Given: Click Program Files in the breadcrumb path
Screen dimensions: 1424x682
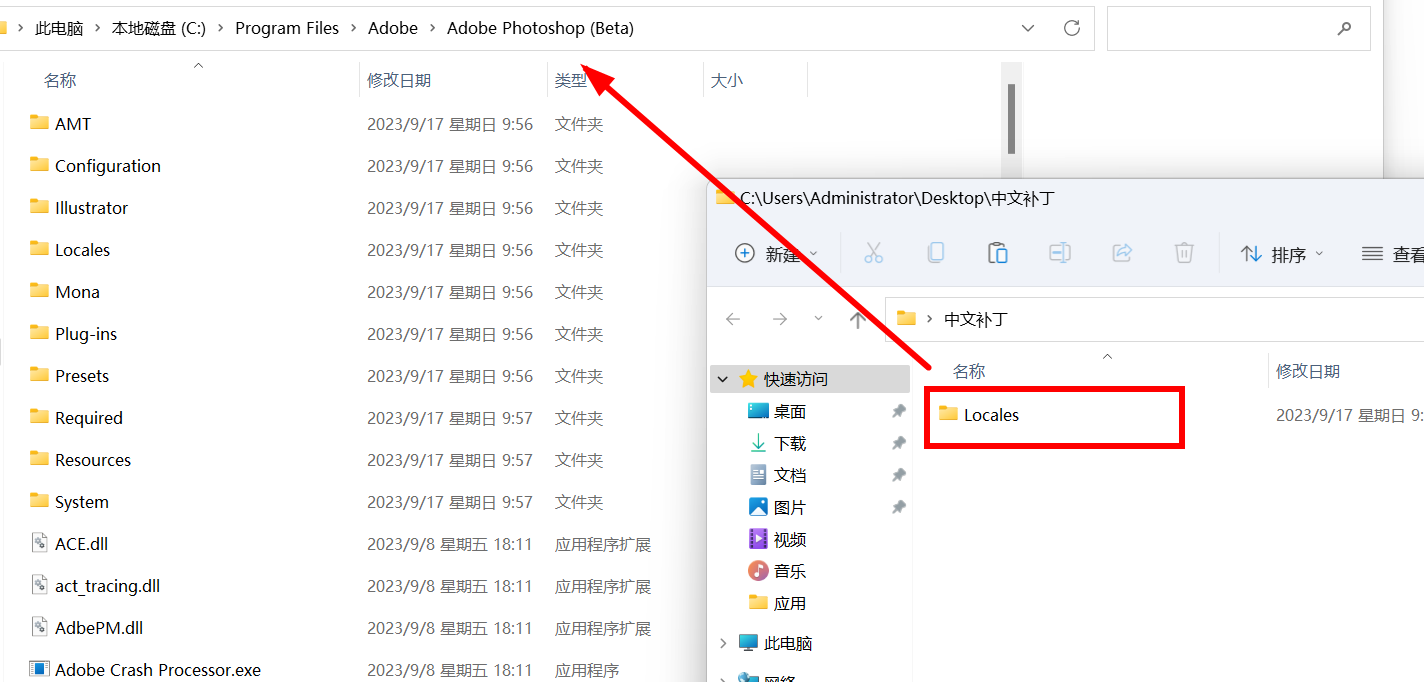Looking at the screenshot, I should click(287, 28).
